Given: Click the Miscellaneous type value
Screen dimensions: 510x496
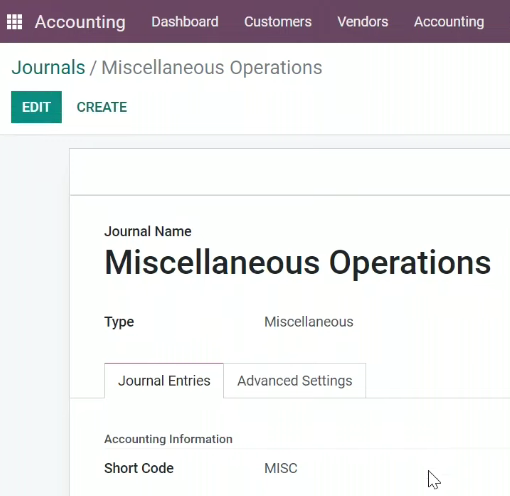Looking at the screenshot, I should point(309,322).
